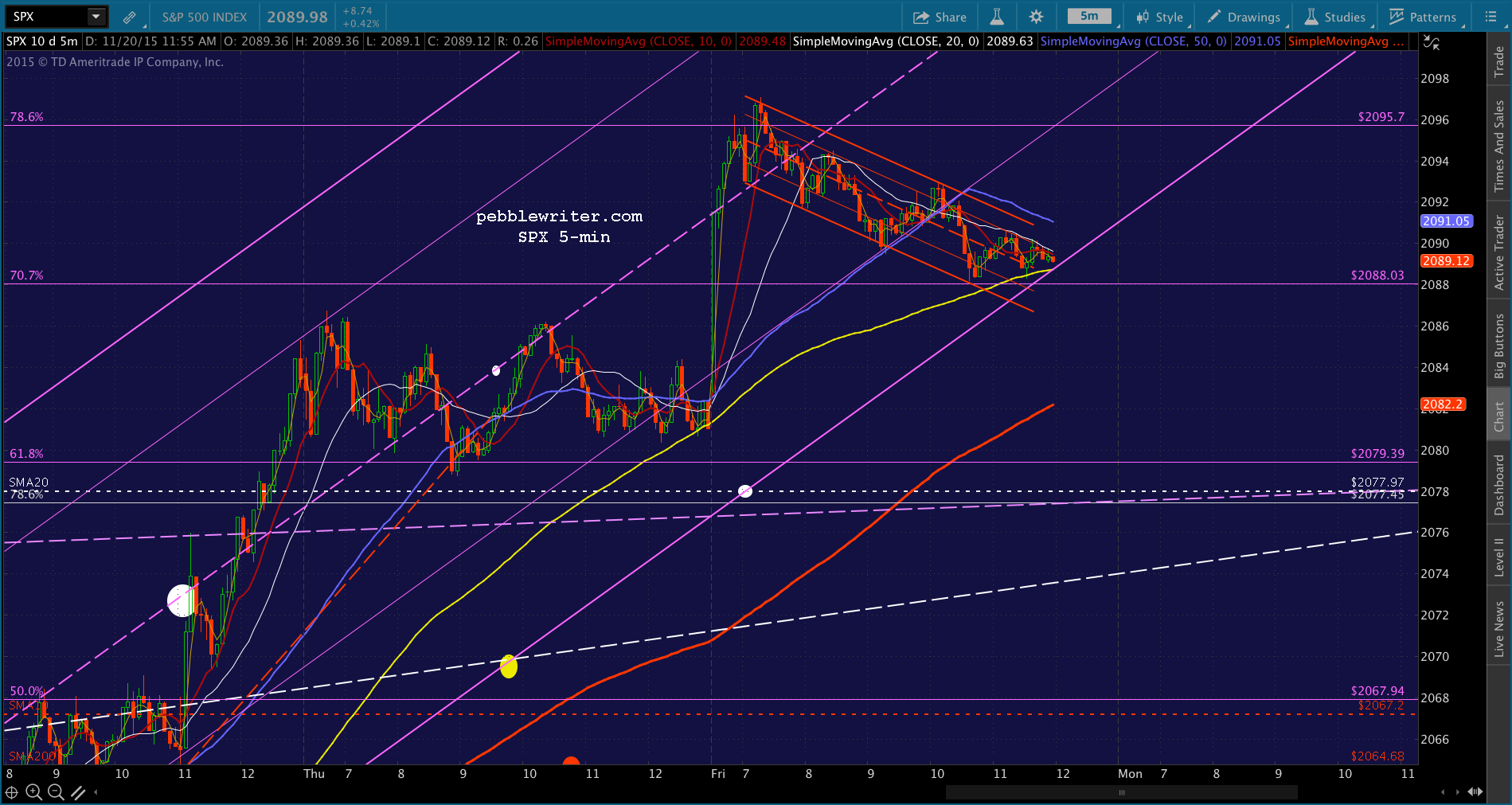
Task: Open the flask Edit Studies icon
Action: [997, 17]
